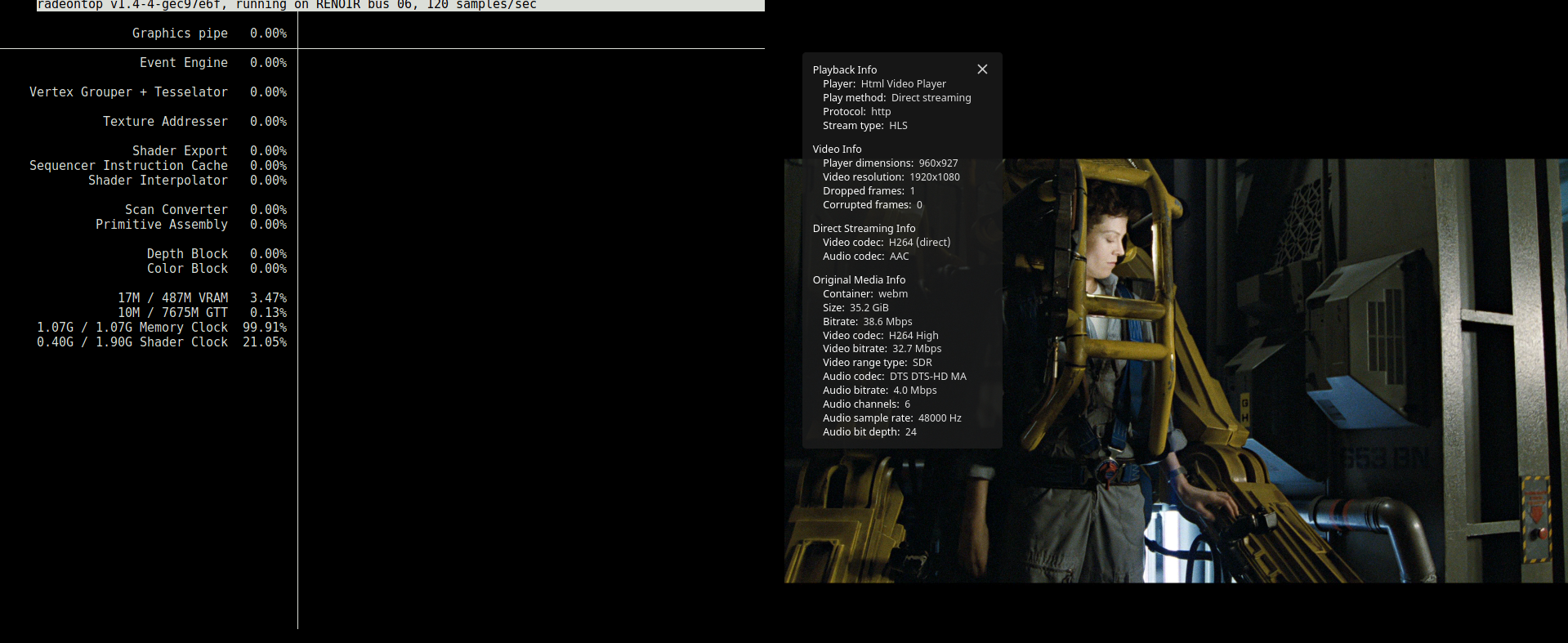This screenshot has height=643, width=1568.
Task: Click the Original Media Info heading
Action: 859,280
